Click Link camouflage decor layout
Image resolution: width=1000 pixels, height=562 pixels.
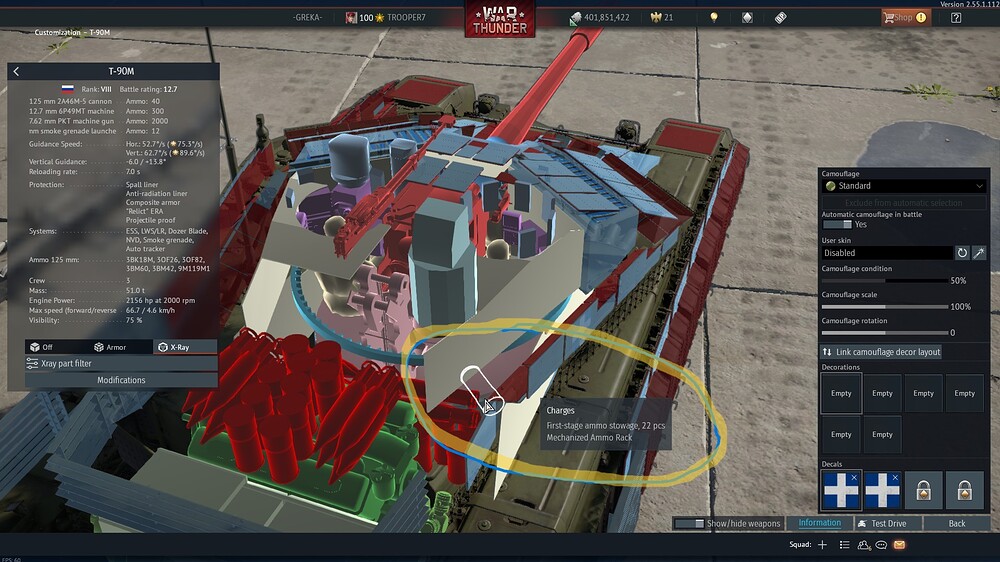[881, 352]
